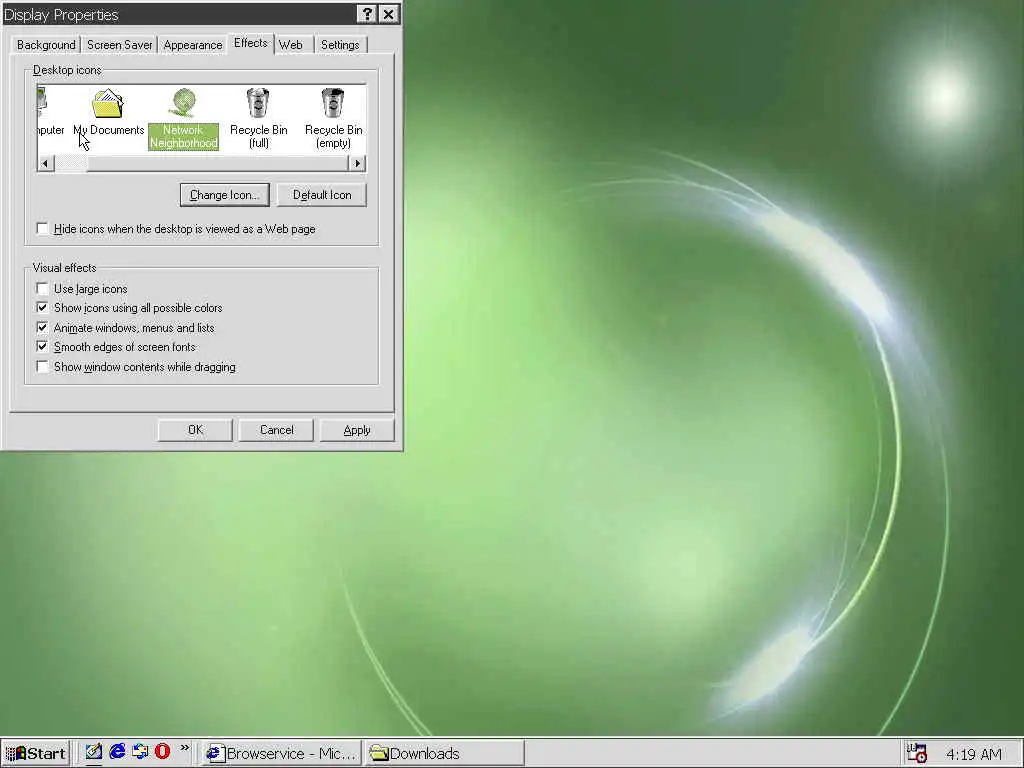1024x768 pixels.
Task: Select the Recycle Bin (full) icon
Action: coord(259,118)
